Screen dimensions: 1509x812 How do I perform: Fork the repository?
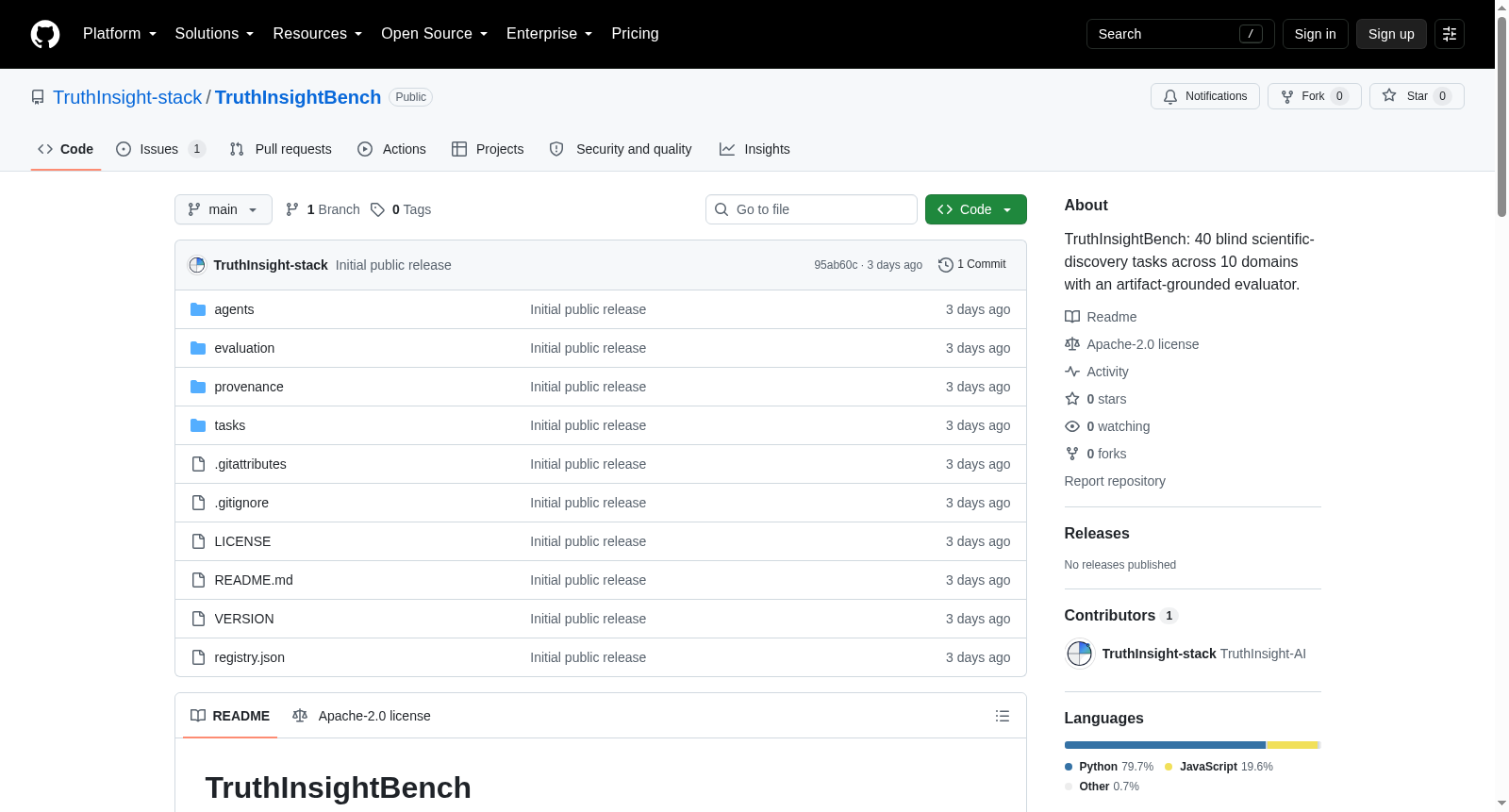(1315, 96)
